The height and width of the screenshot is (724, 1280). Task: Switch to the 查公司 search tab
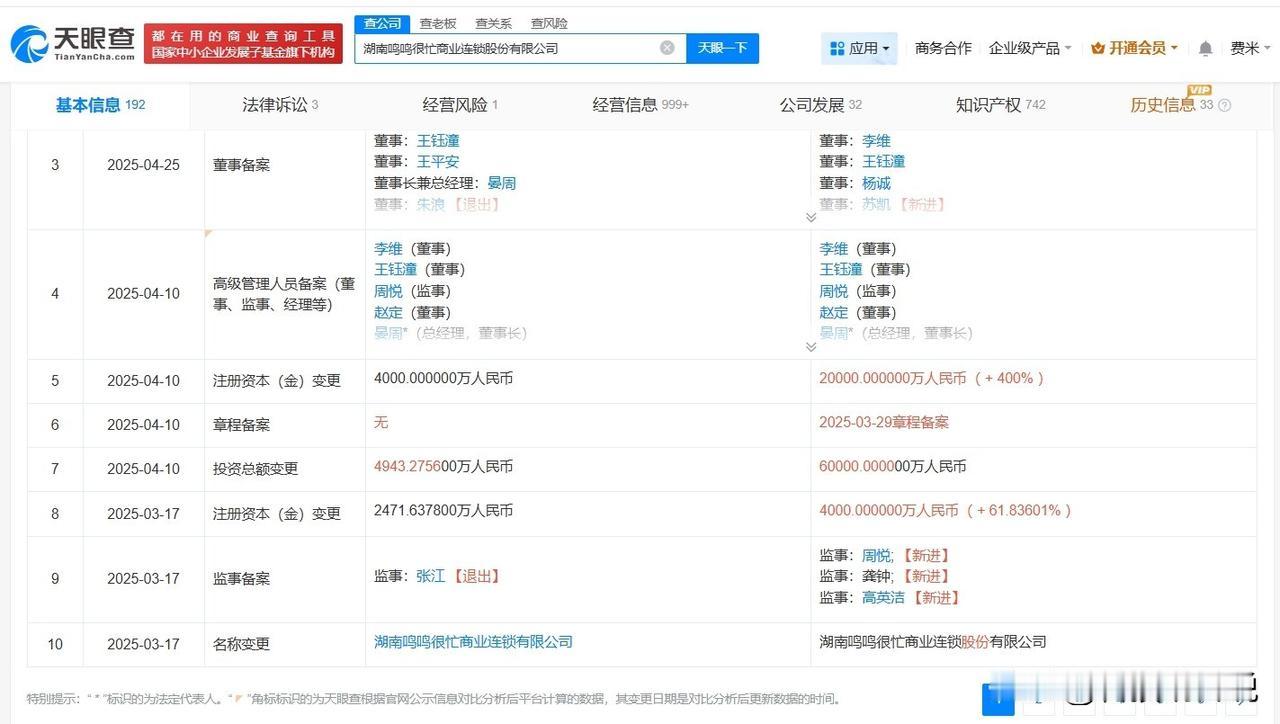(382, 23)
